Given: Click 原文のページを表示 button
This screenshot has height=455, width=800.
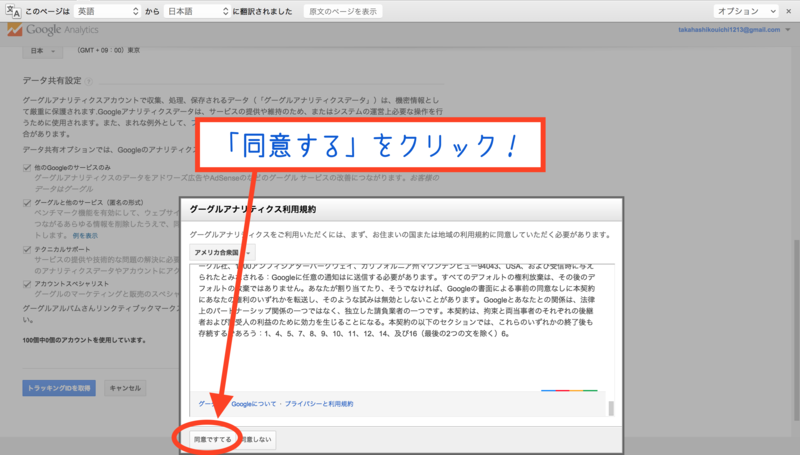Looking at the screenshot, I should pyautogui.click(x=343, y=11).
